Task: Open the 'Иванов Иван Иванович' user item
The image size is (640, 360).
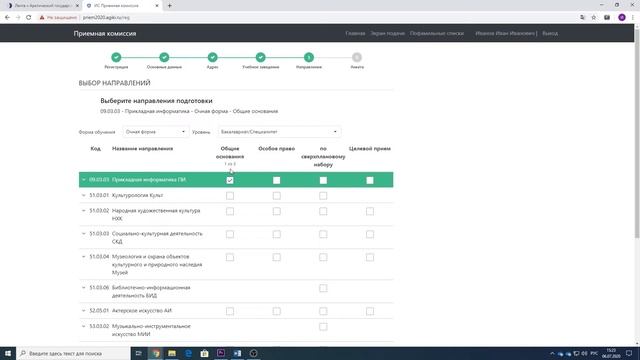Action: pos(506,33)
